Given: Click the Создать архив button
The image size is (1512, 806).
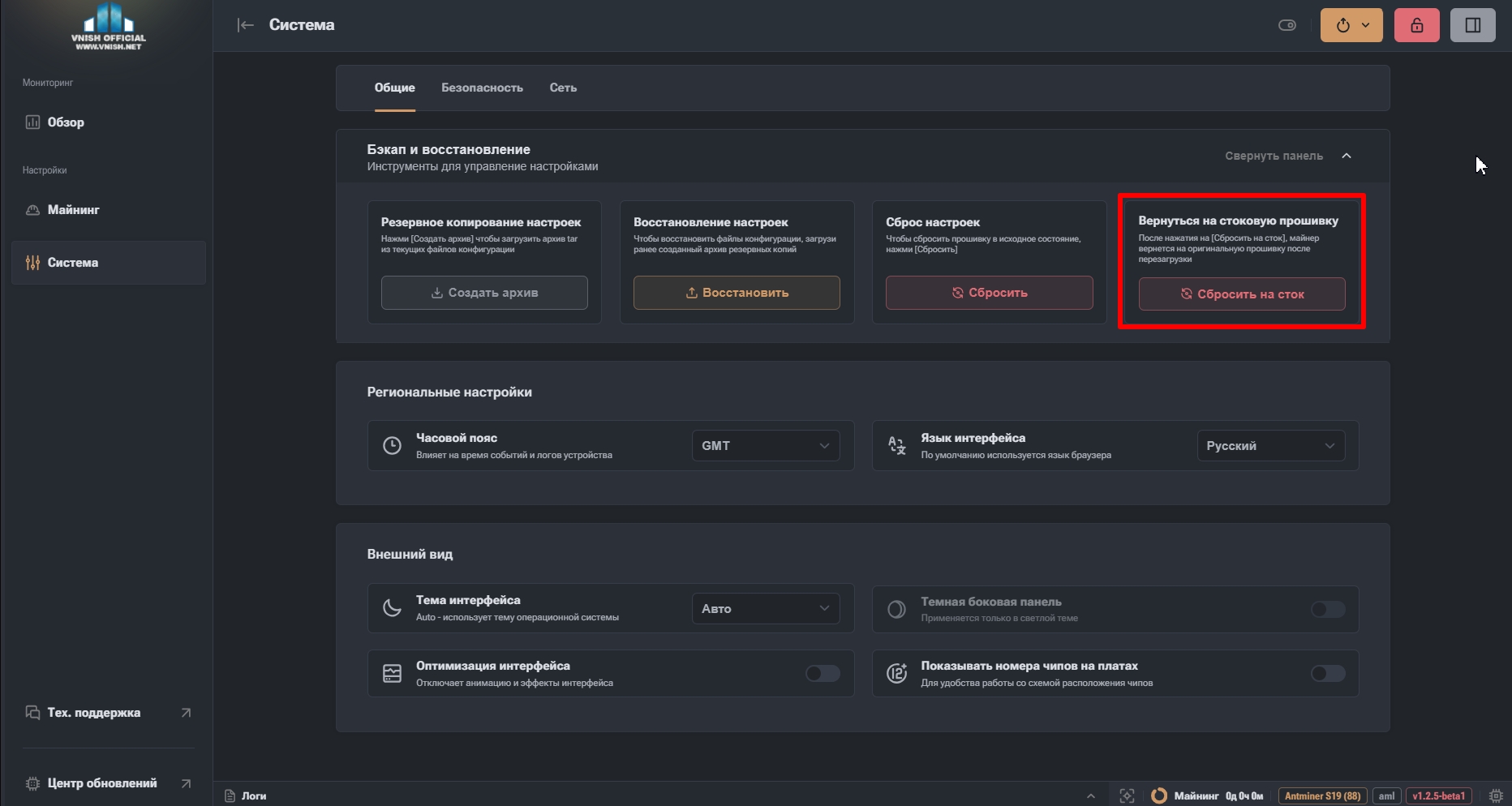Looking at the screenshot, I should click(484, 293).
